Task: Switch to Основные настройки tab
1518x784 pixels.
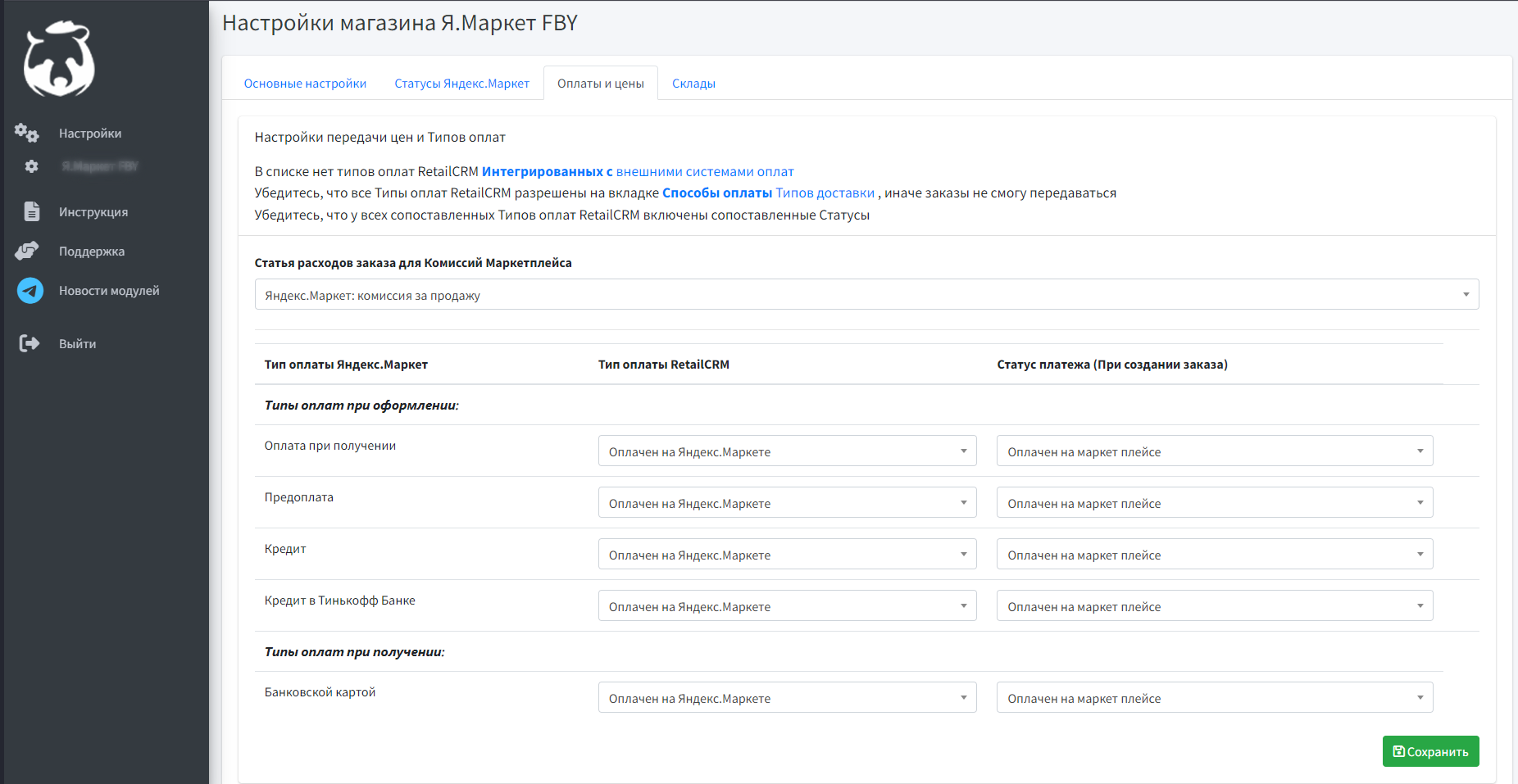Action: [x=305, y=84]
